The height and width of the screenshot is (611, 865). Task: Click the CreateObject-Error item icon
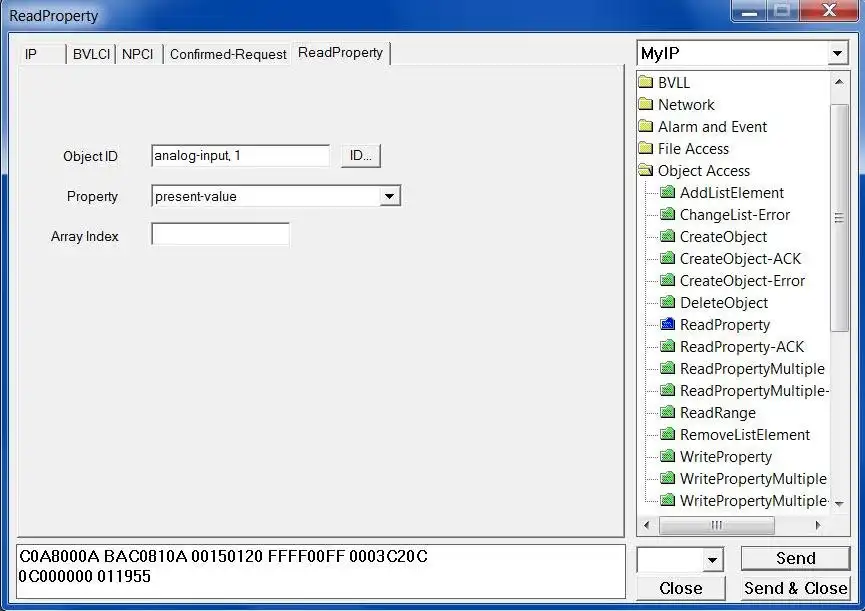668,280
